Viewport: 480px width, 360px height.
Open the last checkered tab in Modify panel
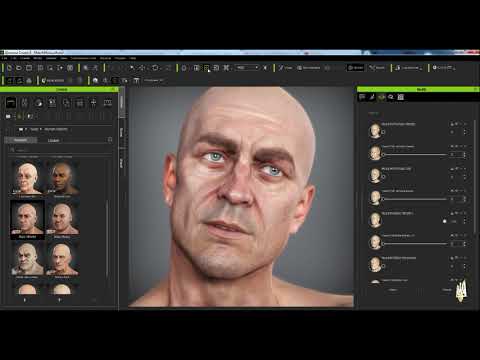tap(401, 97)
